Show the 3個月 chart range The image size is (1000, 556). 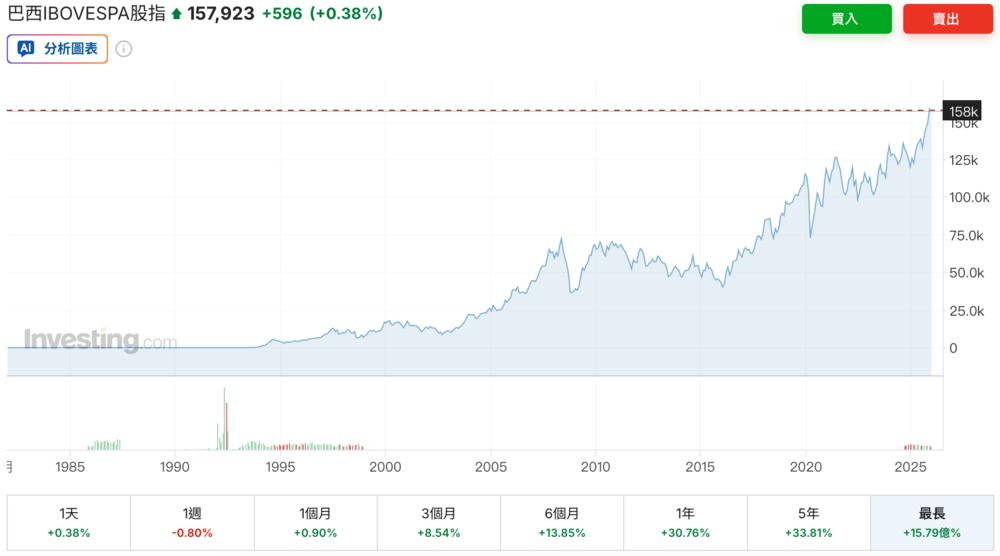(x=438, y=522)
